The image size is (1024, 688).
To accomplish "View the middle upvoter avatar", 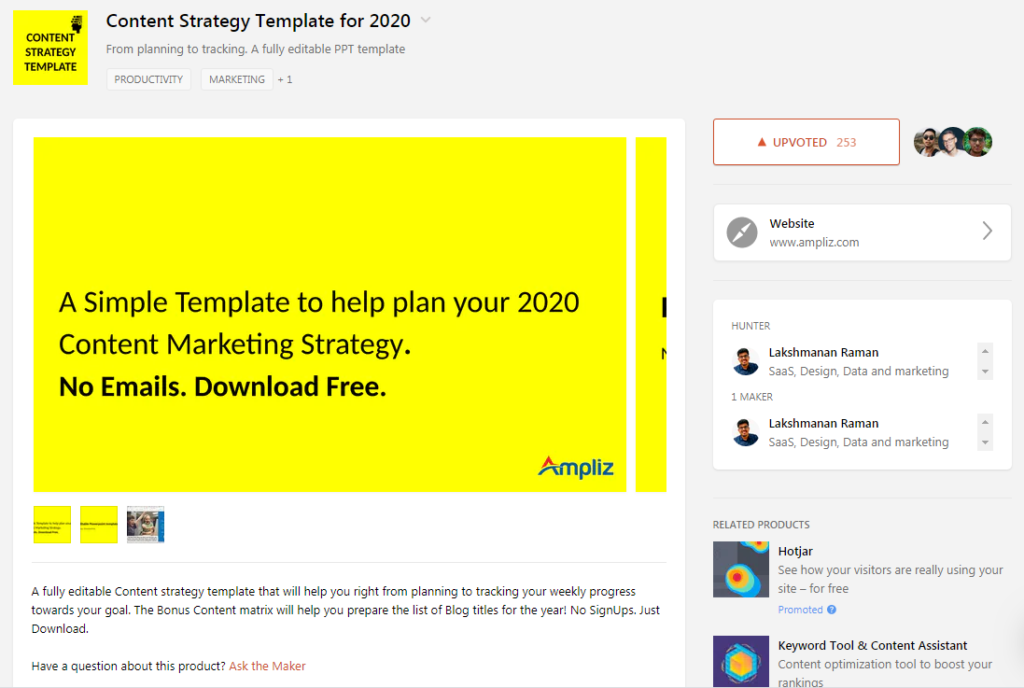I will (x=952, y=142).
